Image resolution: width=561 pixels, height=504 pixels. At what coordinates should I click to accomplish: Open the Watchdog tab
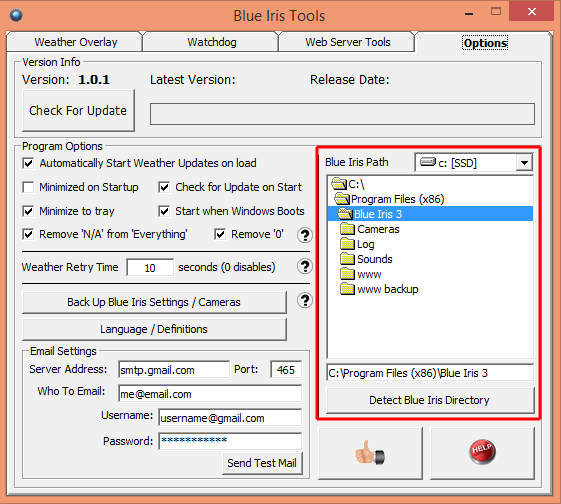click(x=212, y=42)
